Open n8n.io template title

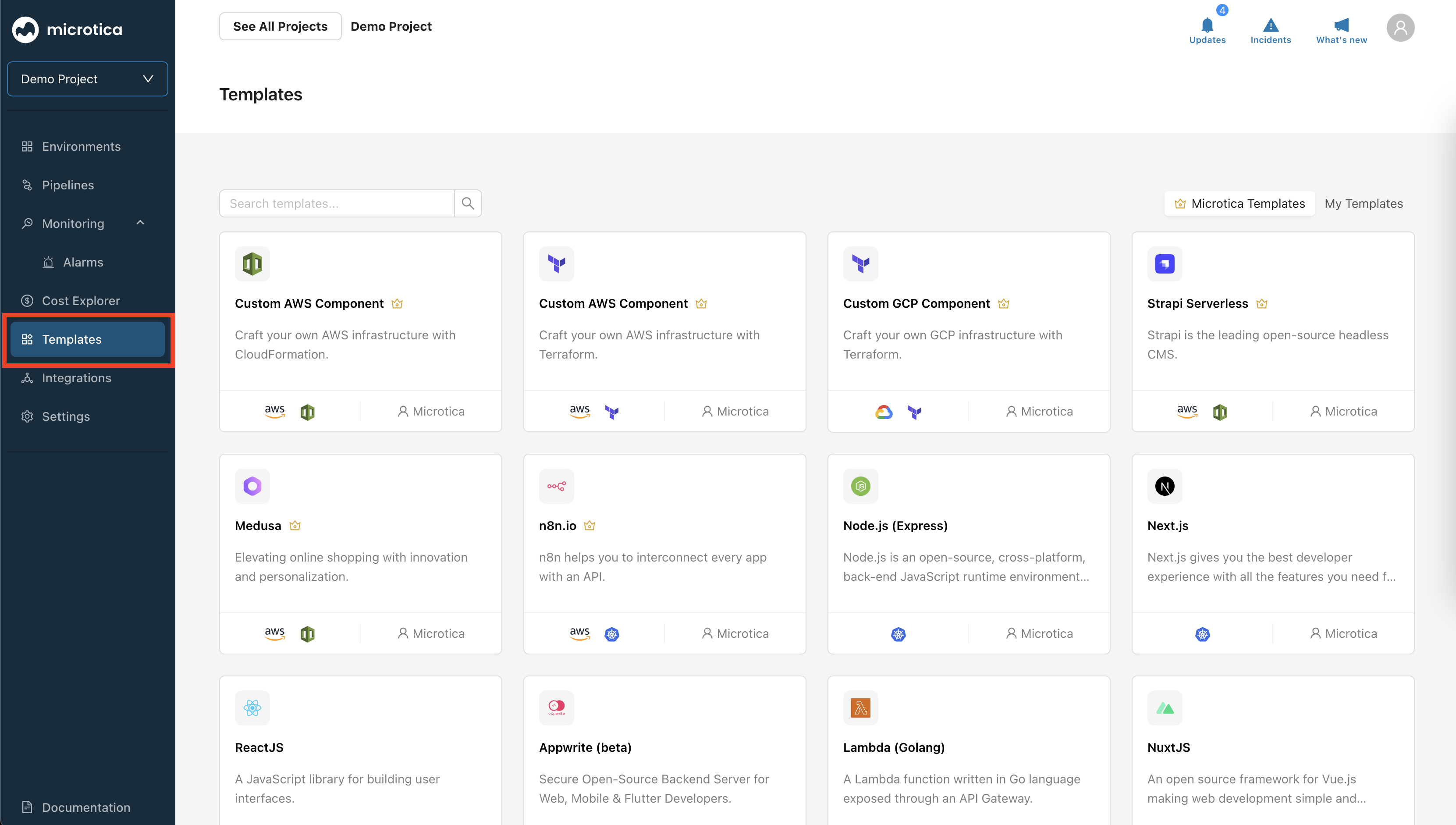point(558,525)
